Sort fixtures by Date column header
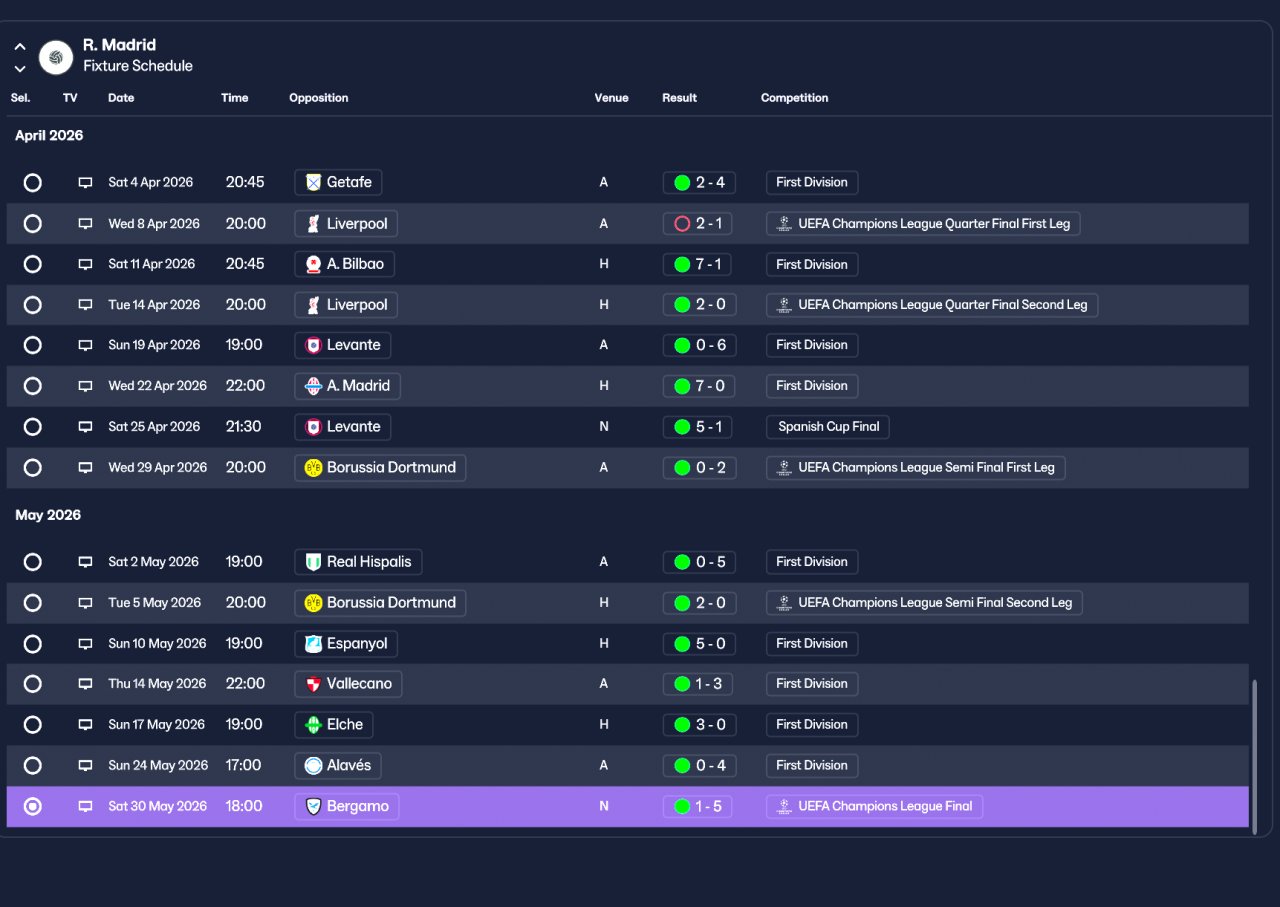The image size is (1280, 907). click(121, 98)
